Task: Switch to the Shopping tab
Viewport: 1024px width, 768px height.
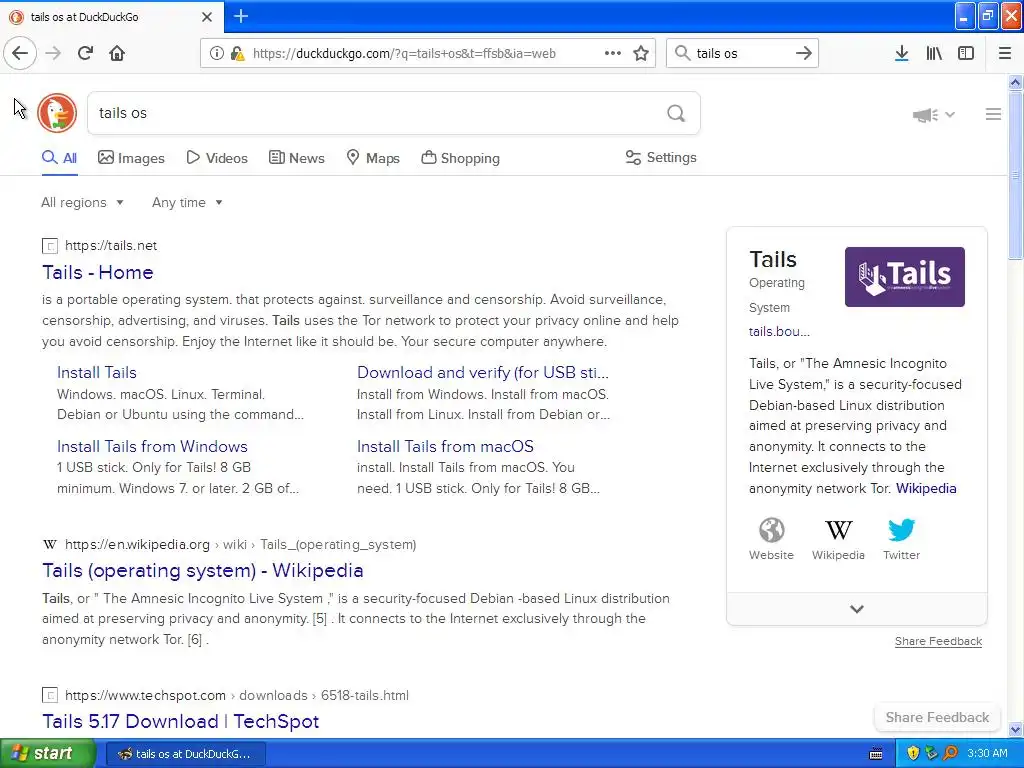Action: click(460, 158)
